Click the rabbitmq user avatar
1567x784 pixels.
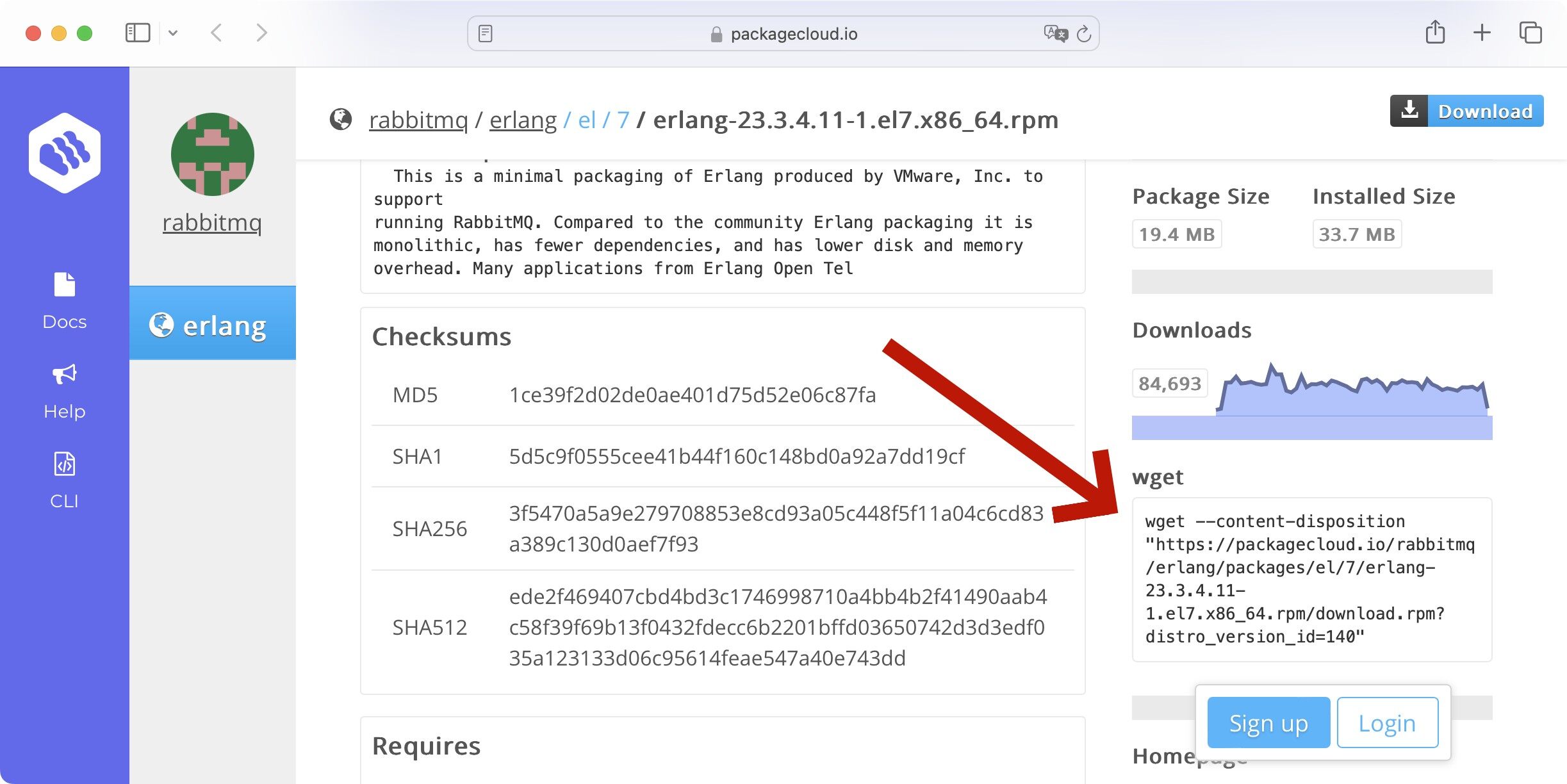coord(212,154)
